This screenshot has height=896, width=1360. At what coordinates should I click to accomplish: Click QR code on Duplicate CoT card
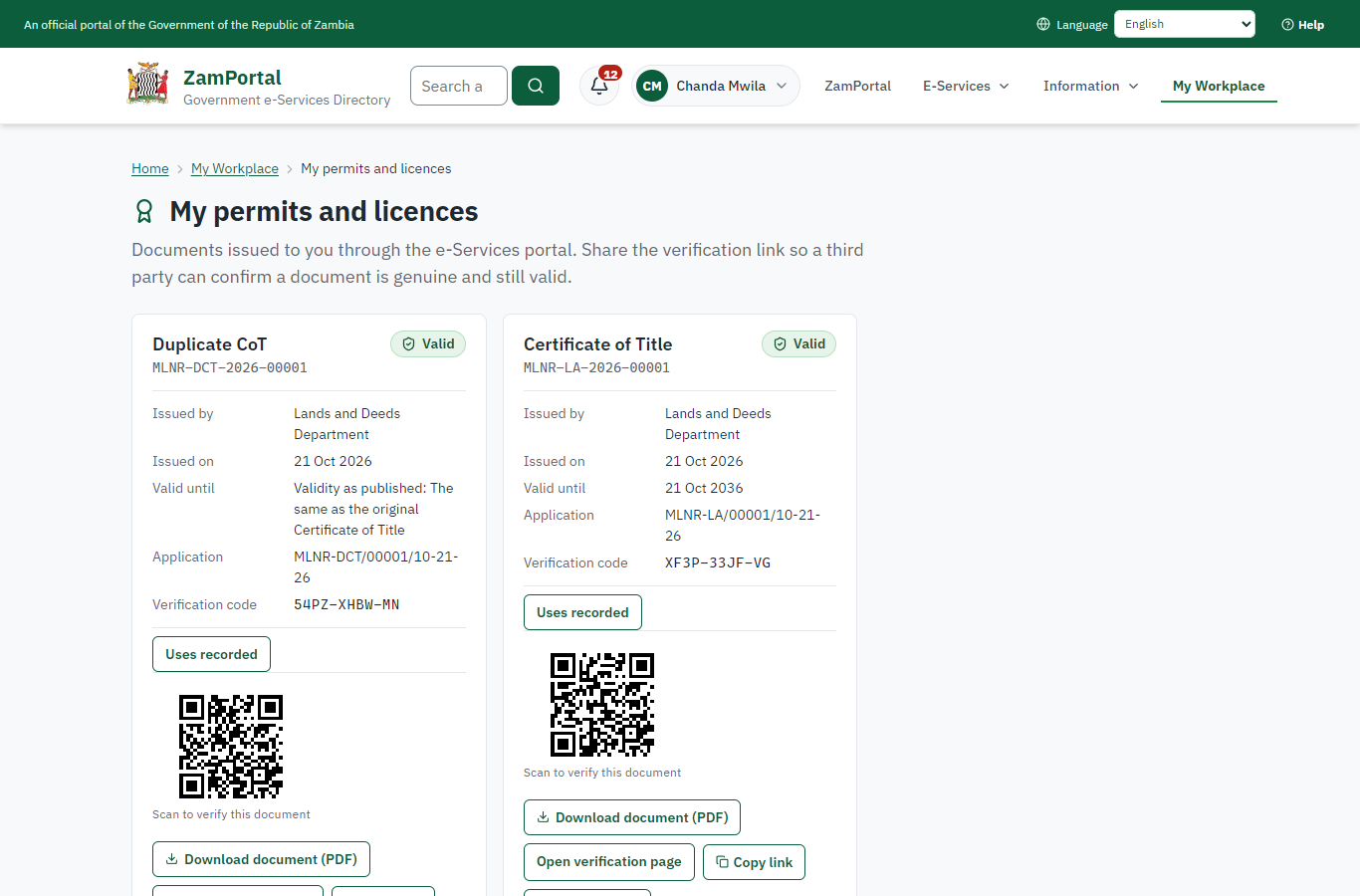[x=231, y=747]
